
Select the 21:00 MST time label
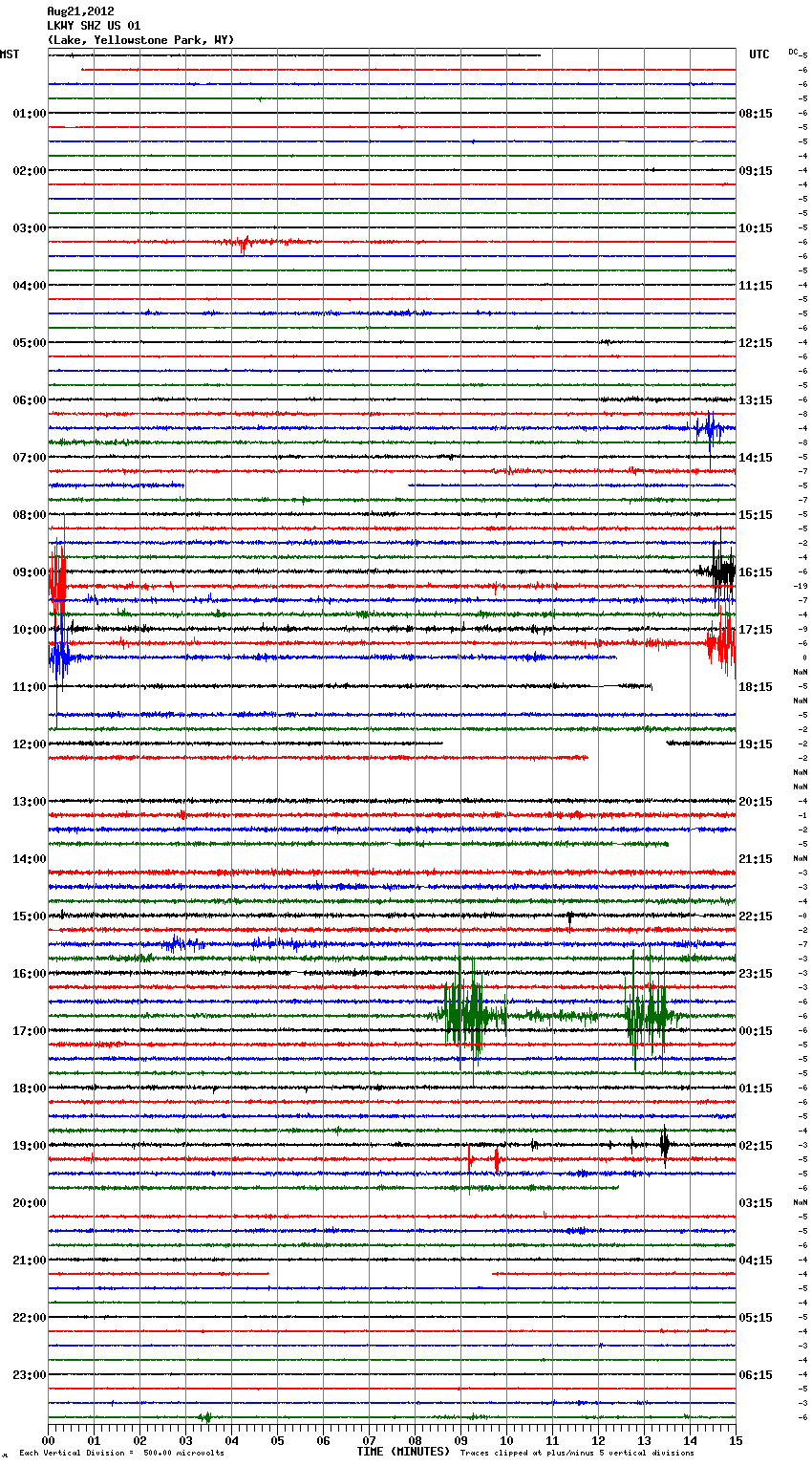click(29, 1261)
